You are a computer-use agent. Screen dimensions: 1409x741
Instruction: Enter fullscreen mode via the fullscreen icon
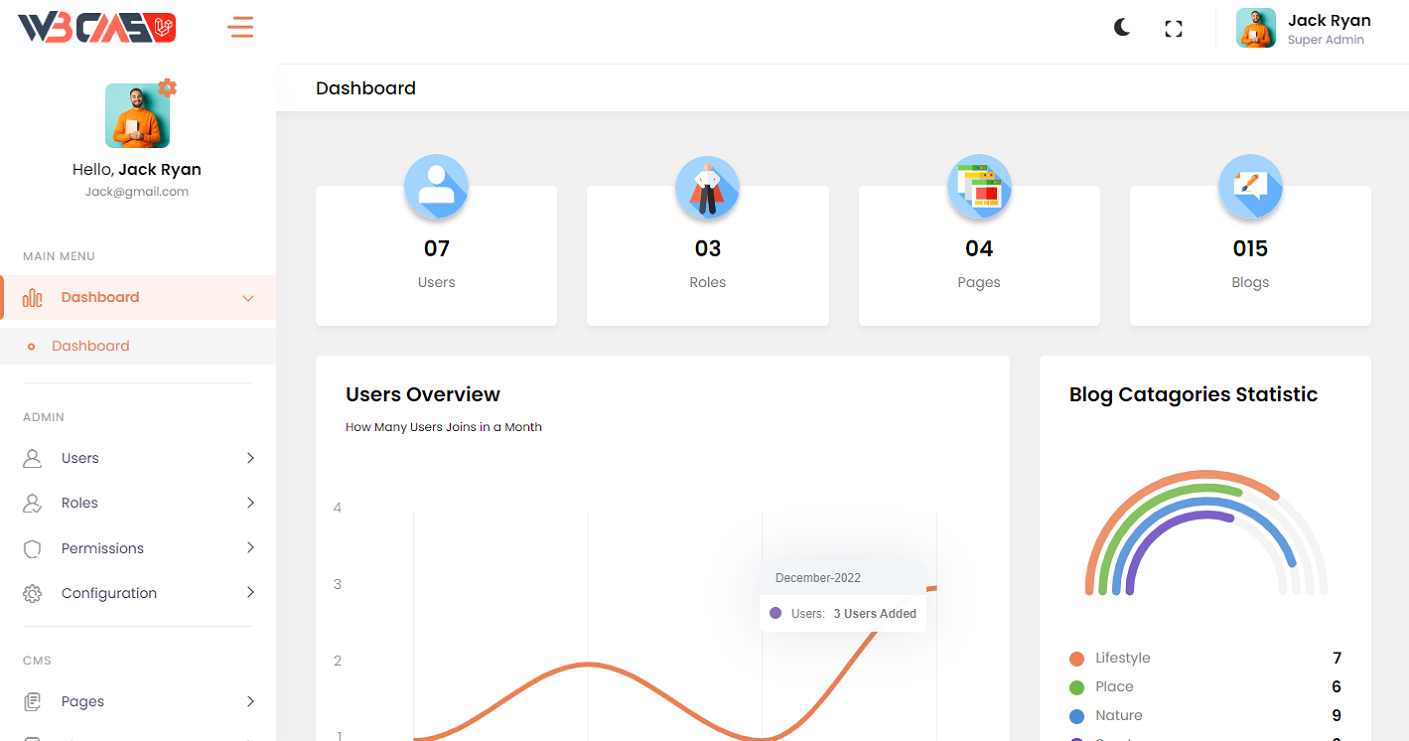(x=1174, y=29)
